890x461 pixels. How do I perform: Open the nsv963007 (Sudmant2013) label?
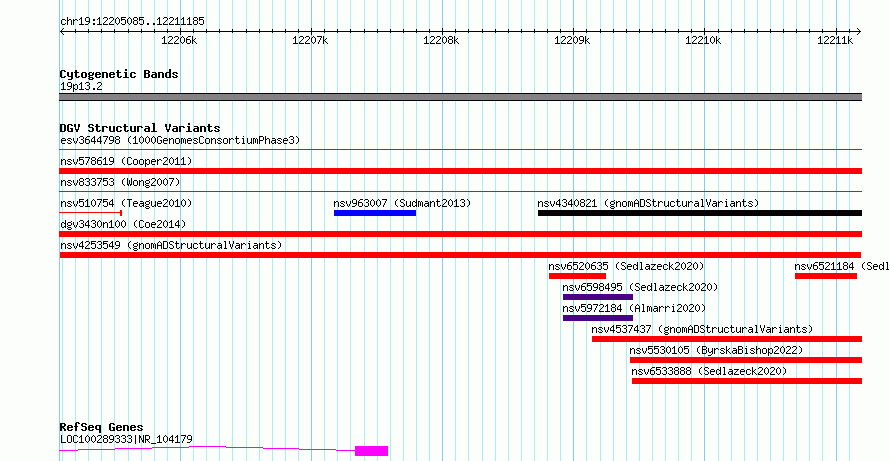pos(402,203)
